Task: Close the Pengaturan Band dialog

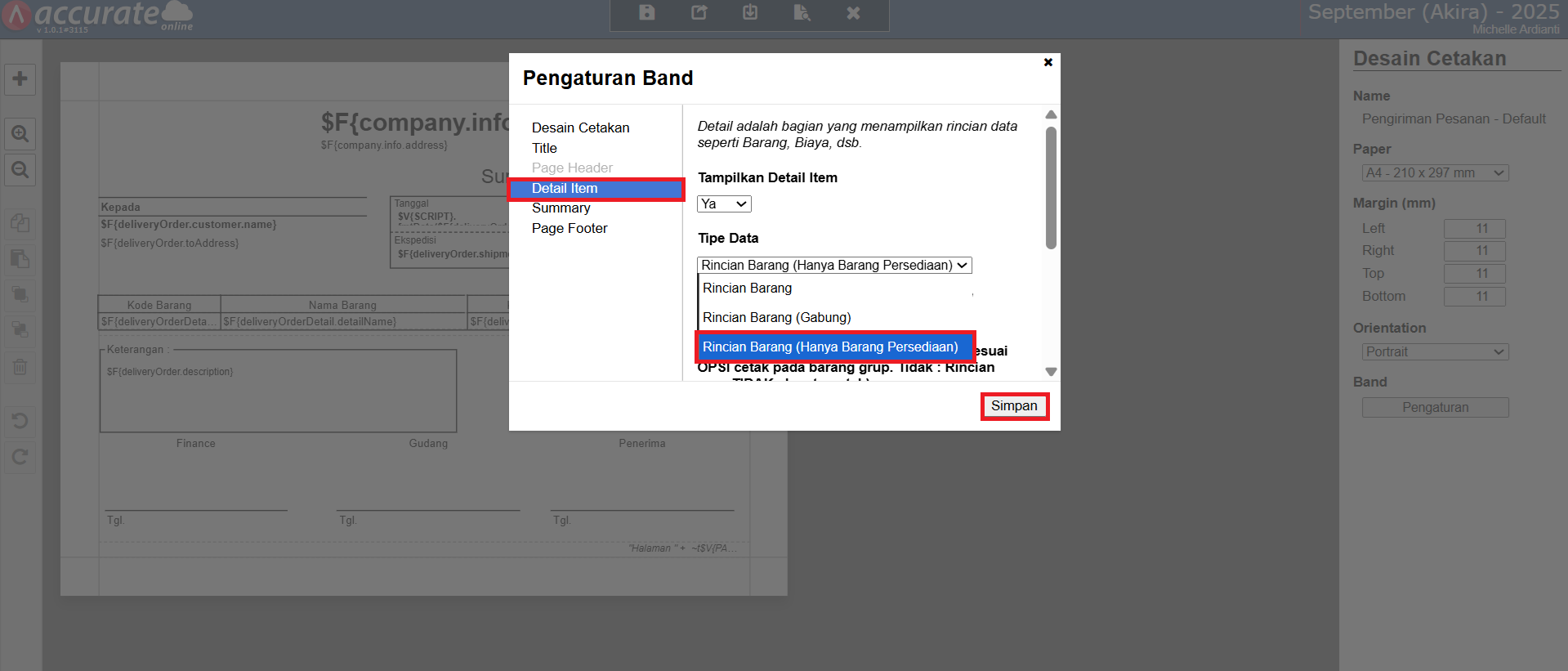Action: tap(1048, 62)
